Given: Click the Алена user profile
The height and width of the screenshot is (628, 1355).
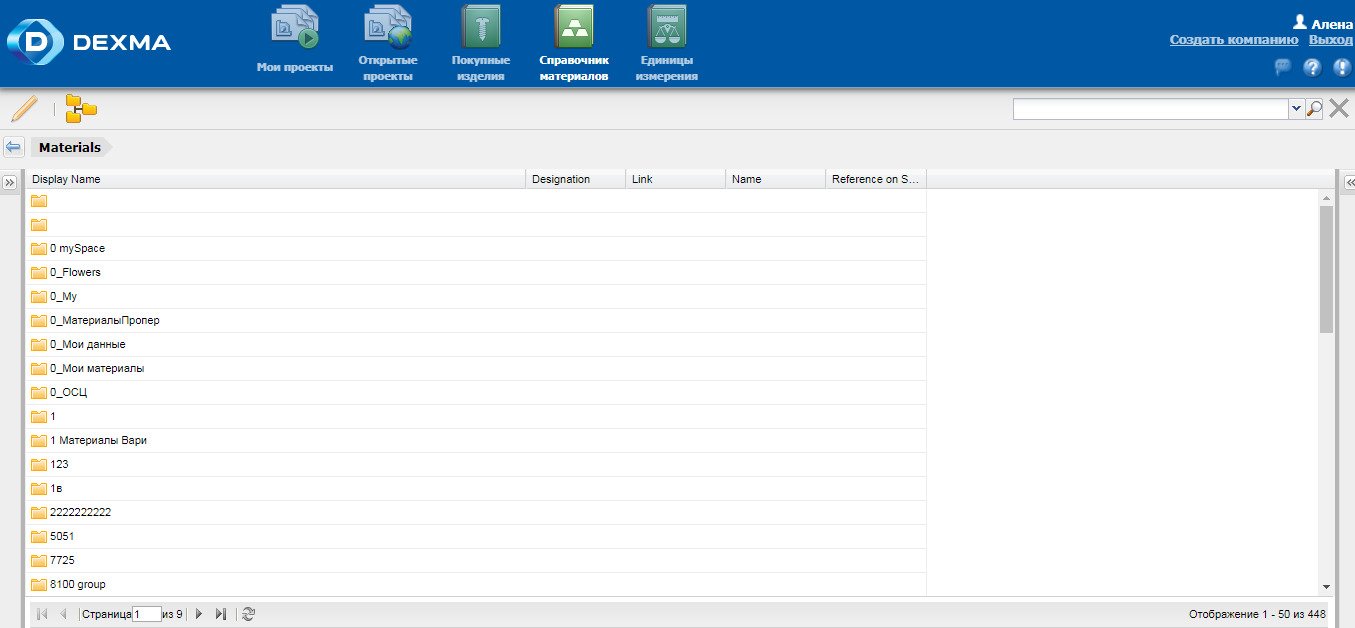Looking at the screenshot, I should 1322,23.
